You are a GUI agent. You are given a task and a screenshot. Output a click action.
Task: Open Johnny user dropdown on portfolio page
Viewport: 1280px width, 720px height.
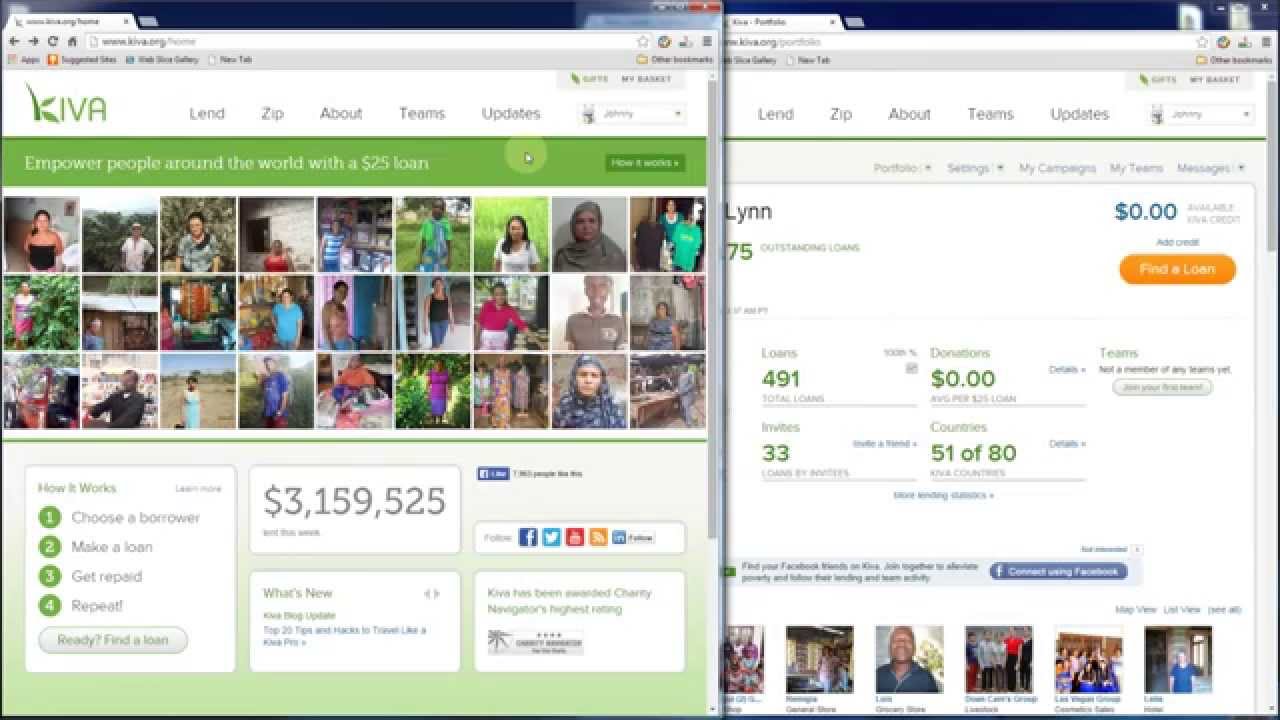pos(1200,115)
